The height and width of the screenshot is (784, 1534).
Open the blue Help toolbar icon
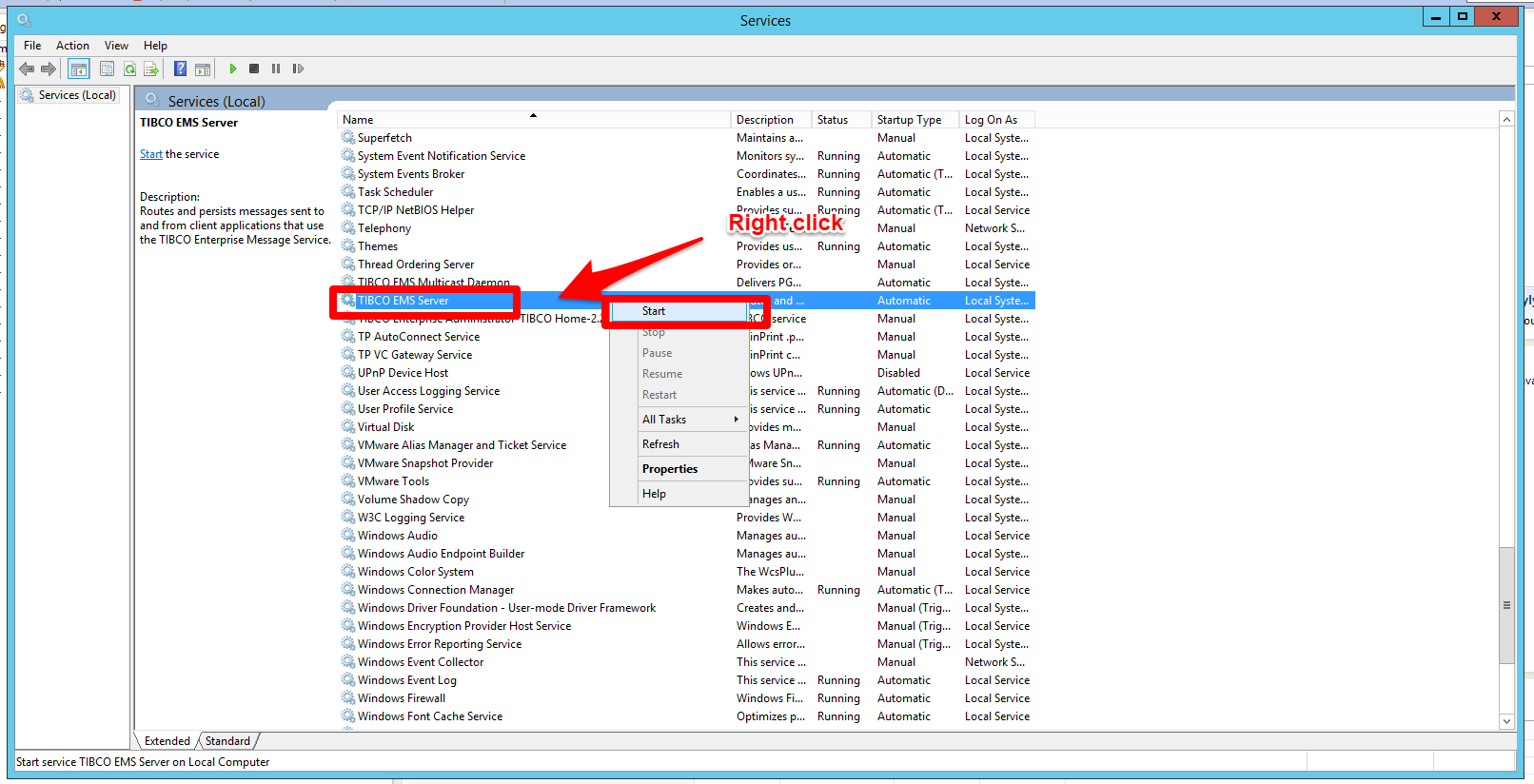point(180,69)
